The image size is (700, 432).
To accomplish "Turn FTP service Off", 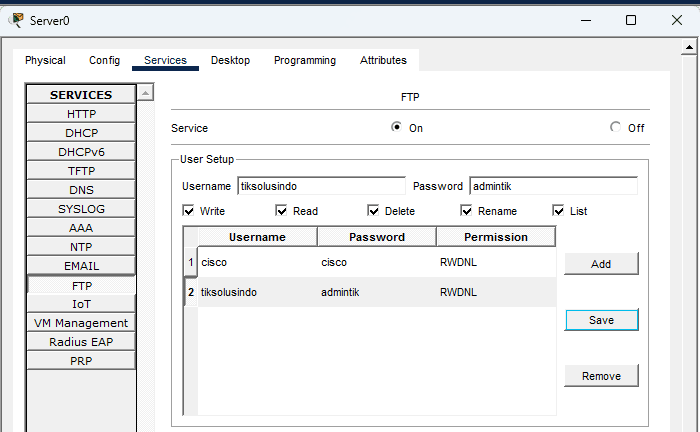I will tap(616, 128).
